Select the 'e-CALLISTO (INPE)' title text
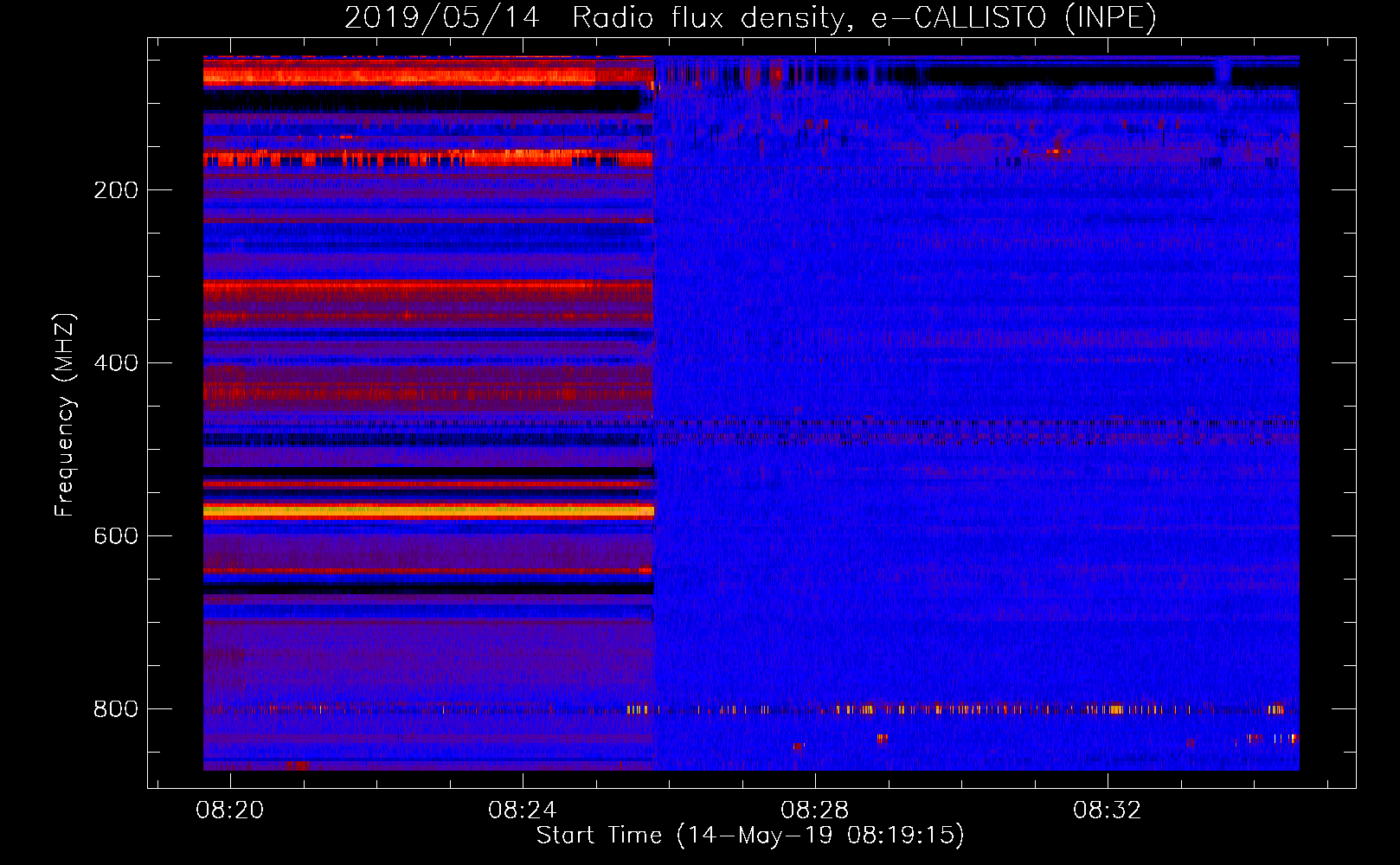The height and width of the screenshot is (865, 1400). (x=1014, y=18)
